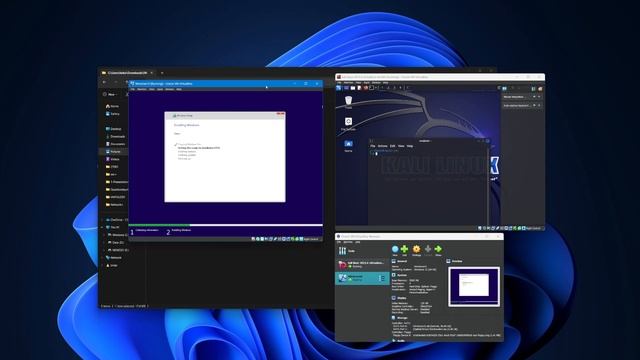Collapse the General section in VM details

click(399, 261)
